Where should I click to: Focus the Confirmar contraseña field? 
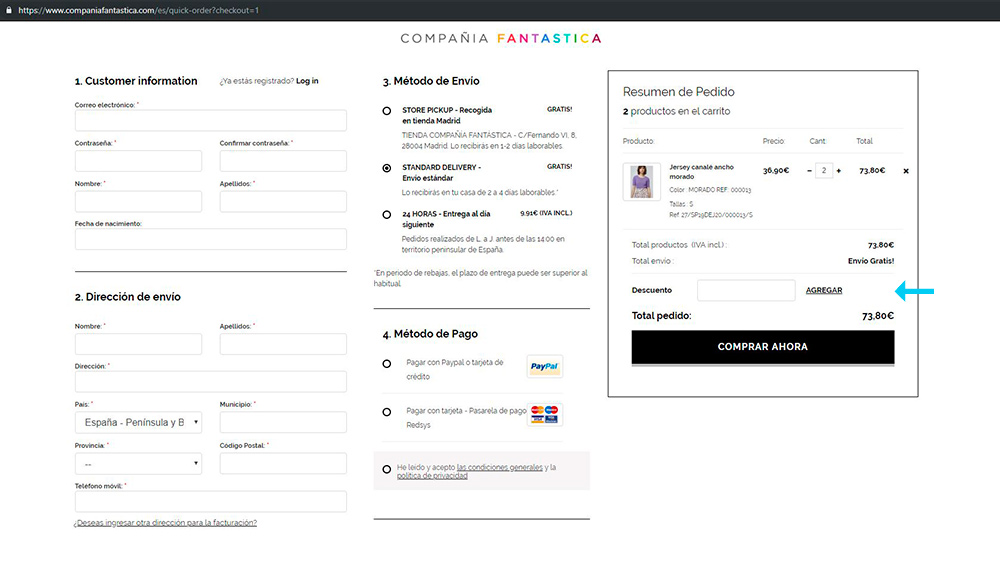pyautogui.click(x=283, y=161)
